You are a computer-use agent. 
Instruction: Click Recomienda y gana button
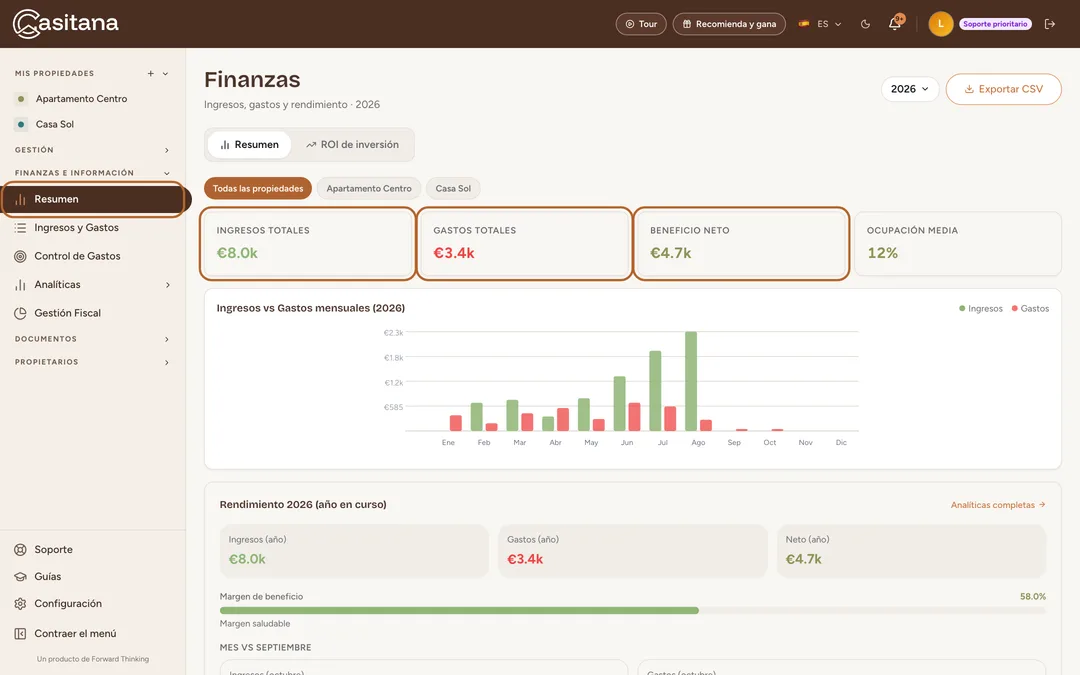tap(729, 24)
